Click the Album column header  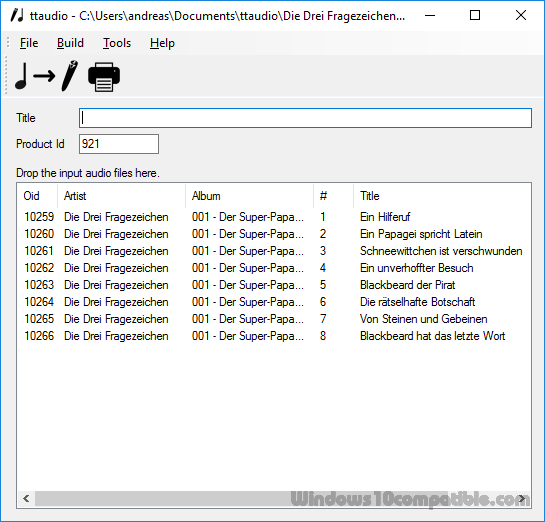click(x=249, y=196)
